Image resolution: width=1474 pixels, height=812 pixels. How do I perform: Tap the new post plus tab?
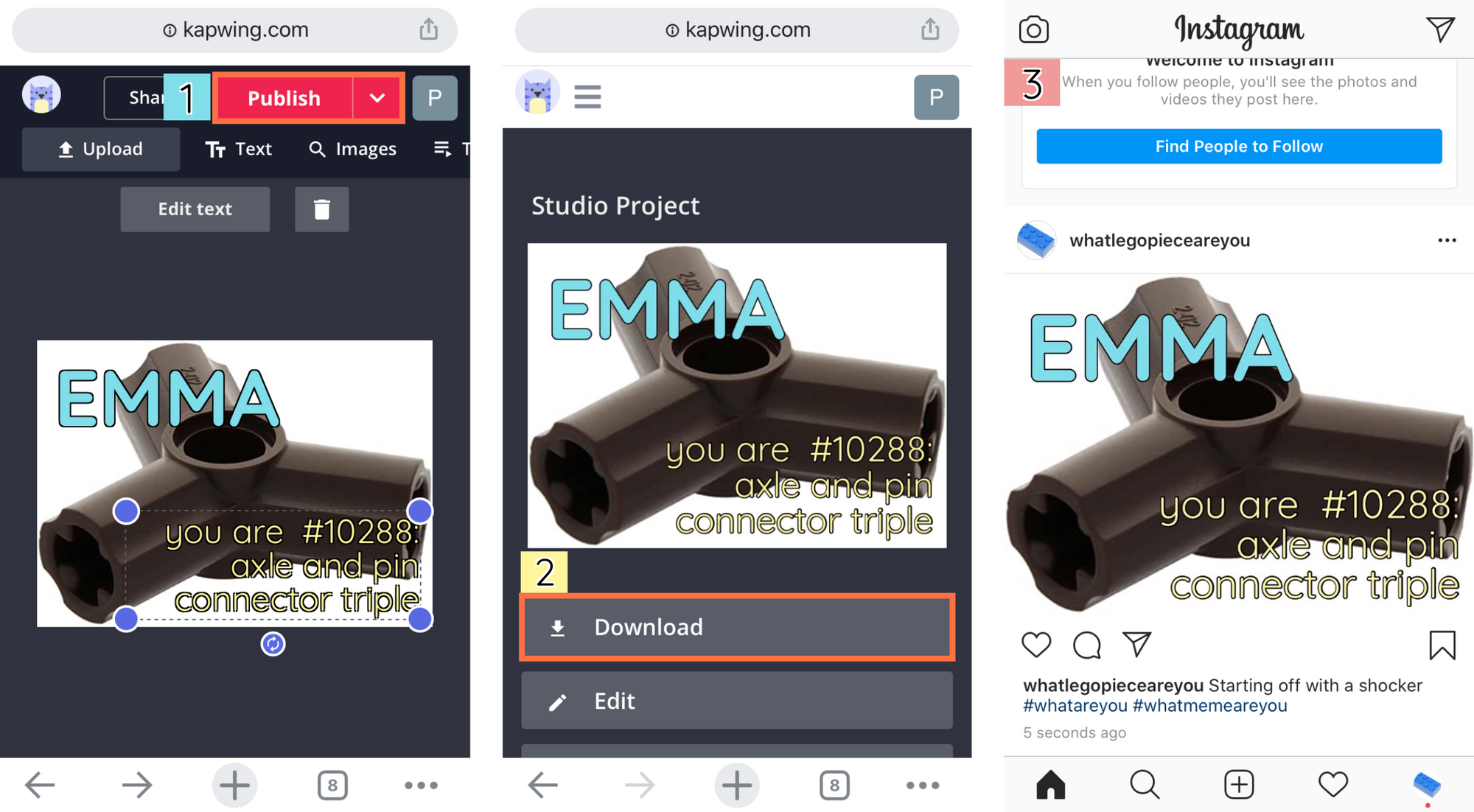[1239, 785]
